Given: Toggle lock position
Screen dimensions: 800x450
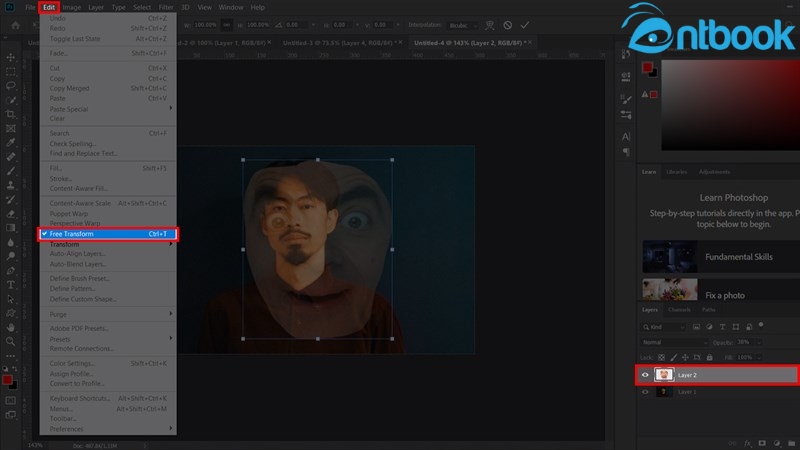Looking at the screenshot, I should point(685,358).
